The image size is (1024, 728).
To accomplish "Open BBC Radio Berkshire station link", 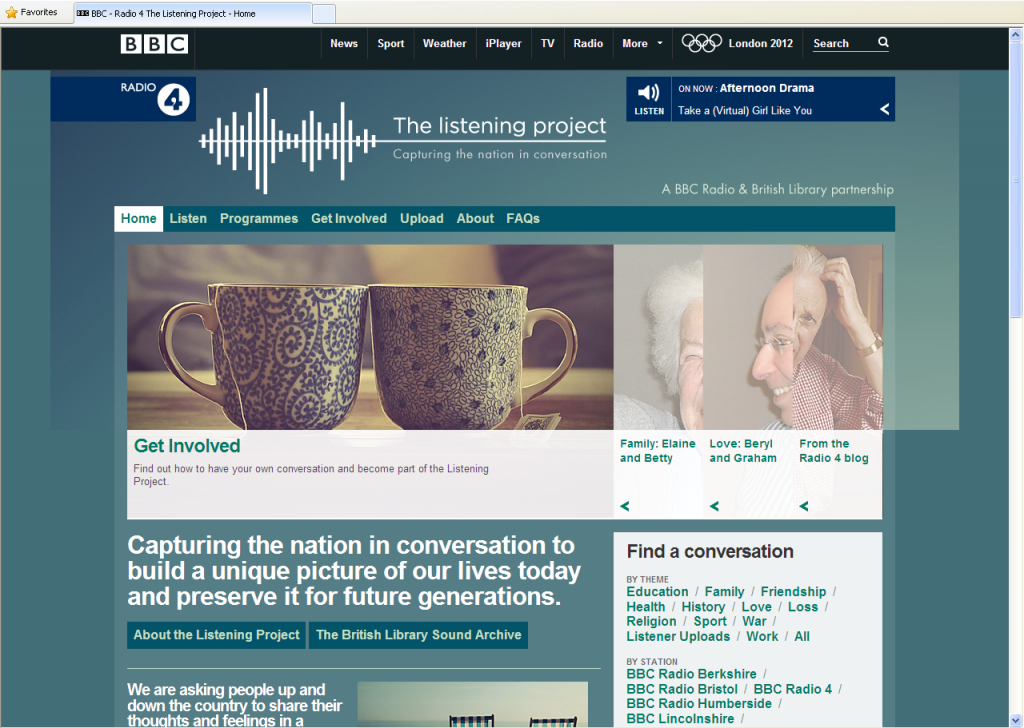I will [691, 674].
